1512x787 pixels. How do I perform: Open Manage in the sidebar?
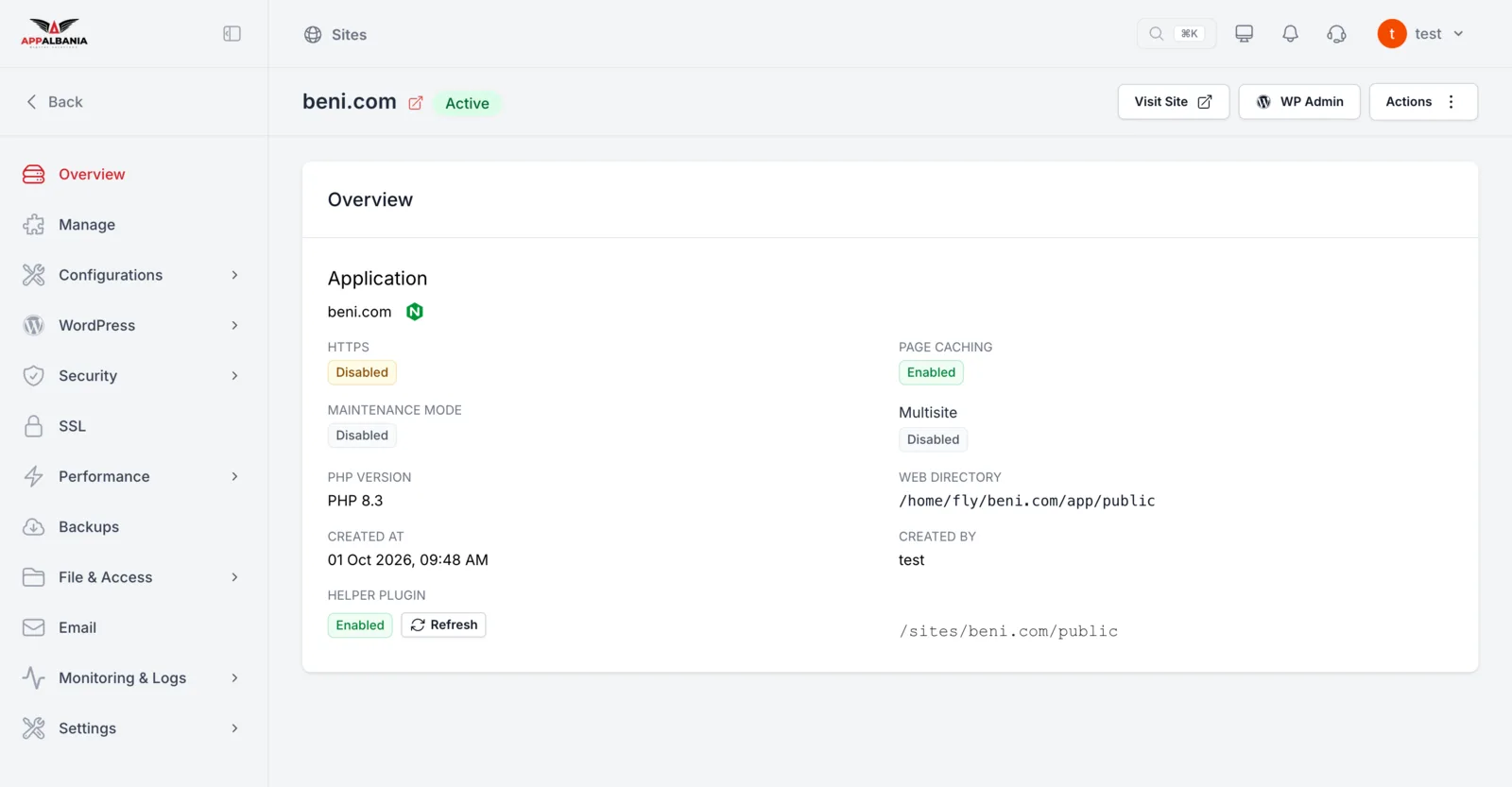pyautogui.click(x=87, y=225)
